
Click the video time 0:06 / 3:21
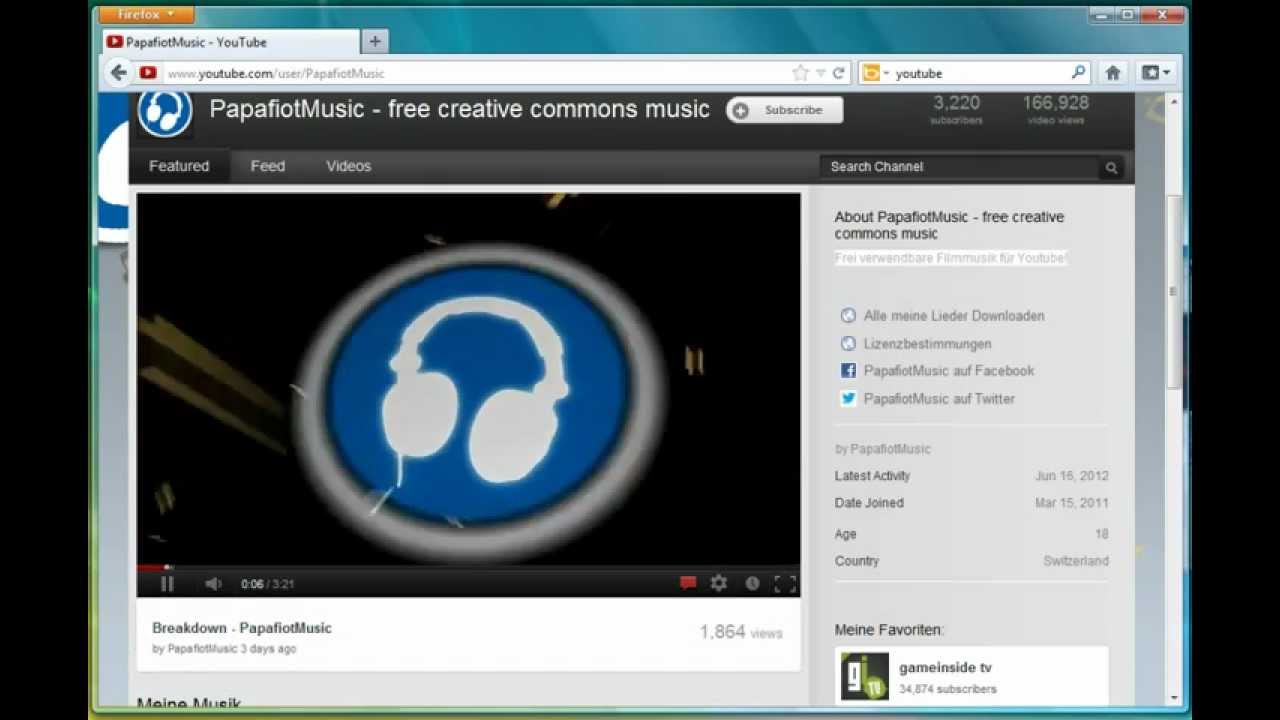[267, 584]
